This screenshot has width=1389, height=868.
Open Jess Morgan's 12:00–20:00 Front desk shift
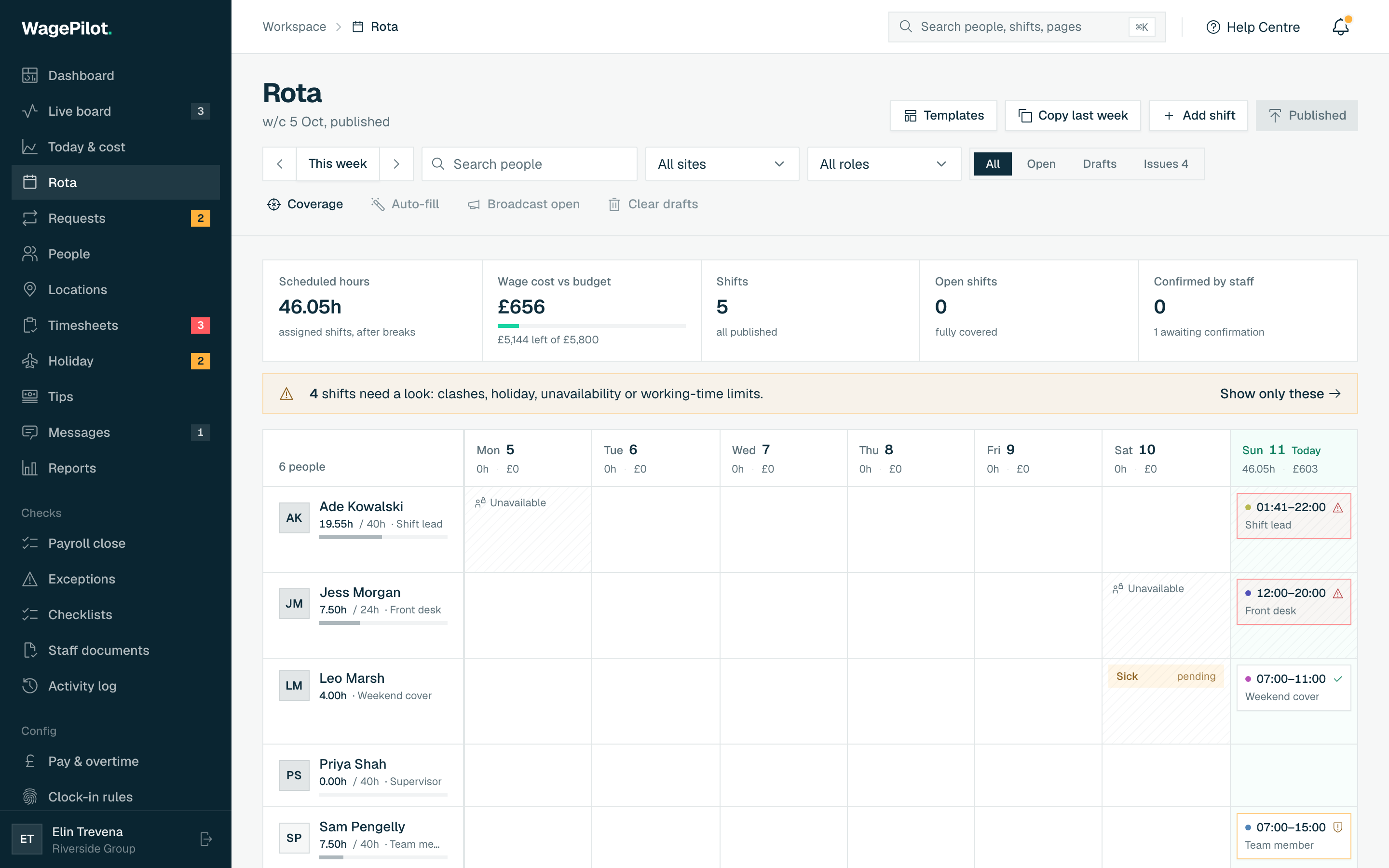[1293, 602]
